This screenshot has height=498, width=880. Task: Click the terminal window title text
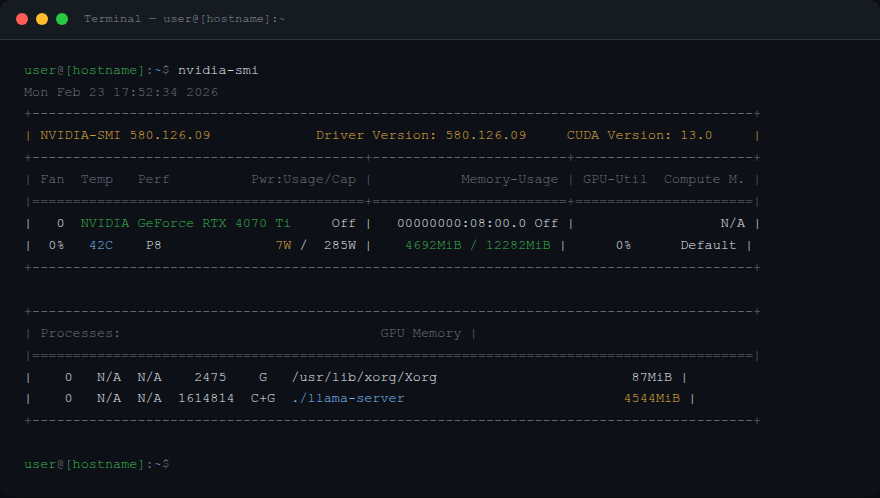tap(185, 19)
